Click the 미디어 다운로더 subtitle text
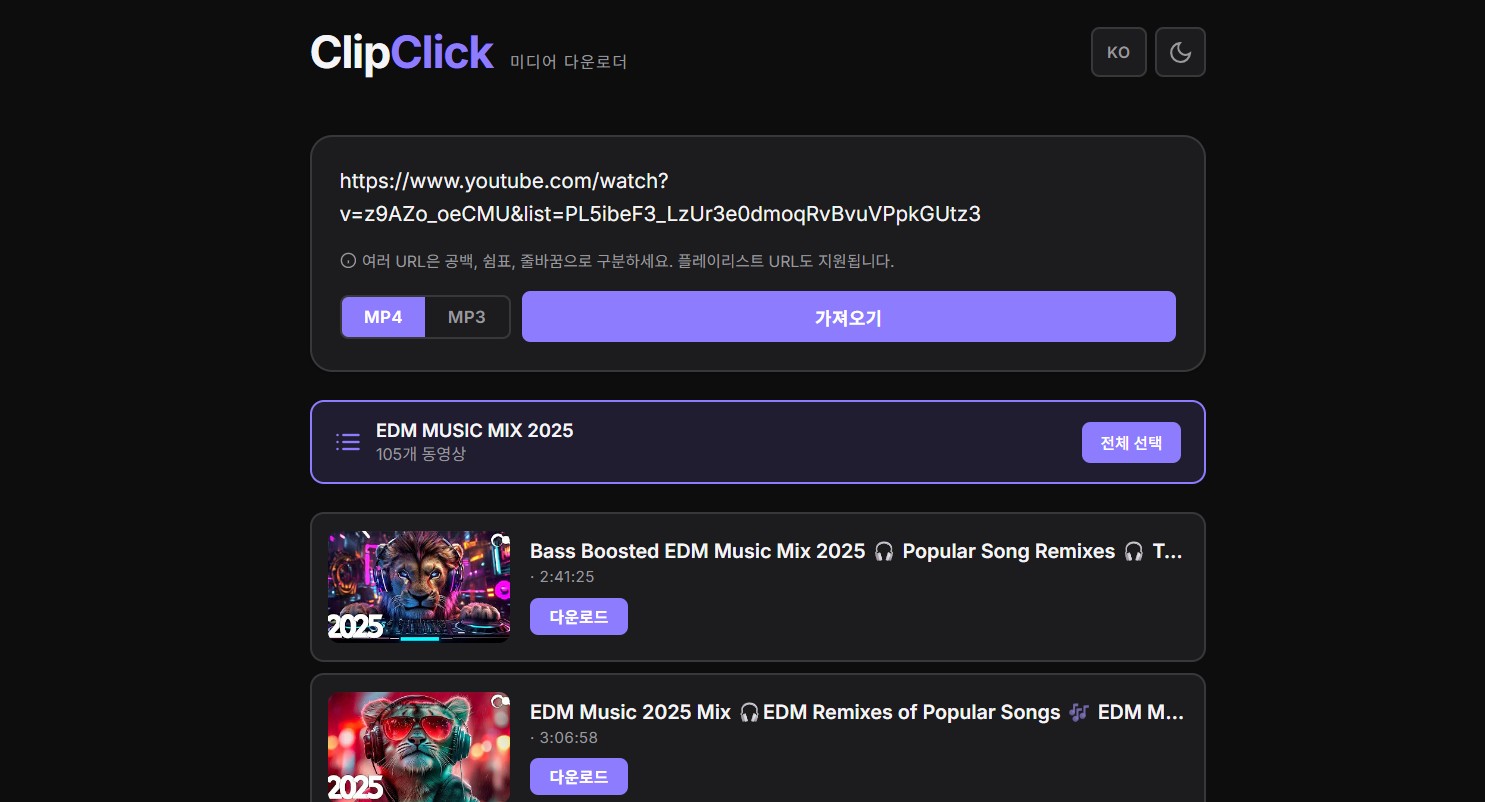1485x802 pixels. (x=568, y=62)
